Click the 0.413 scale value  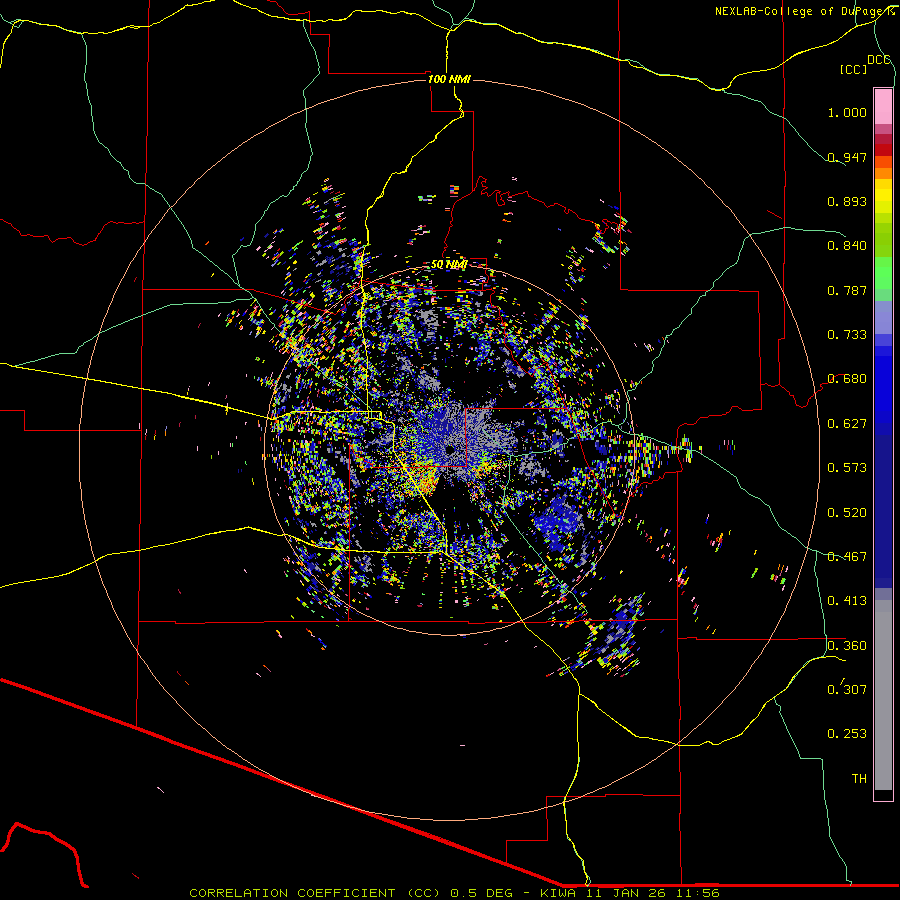tap(847, 601)
